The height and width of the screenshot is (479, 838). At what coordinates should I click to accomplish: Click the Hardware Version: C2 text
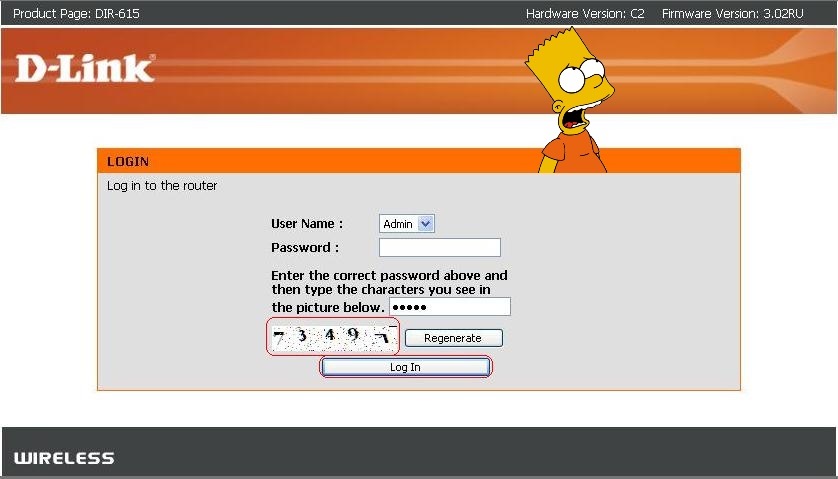pos(585,13)
